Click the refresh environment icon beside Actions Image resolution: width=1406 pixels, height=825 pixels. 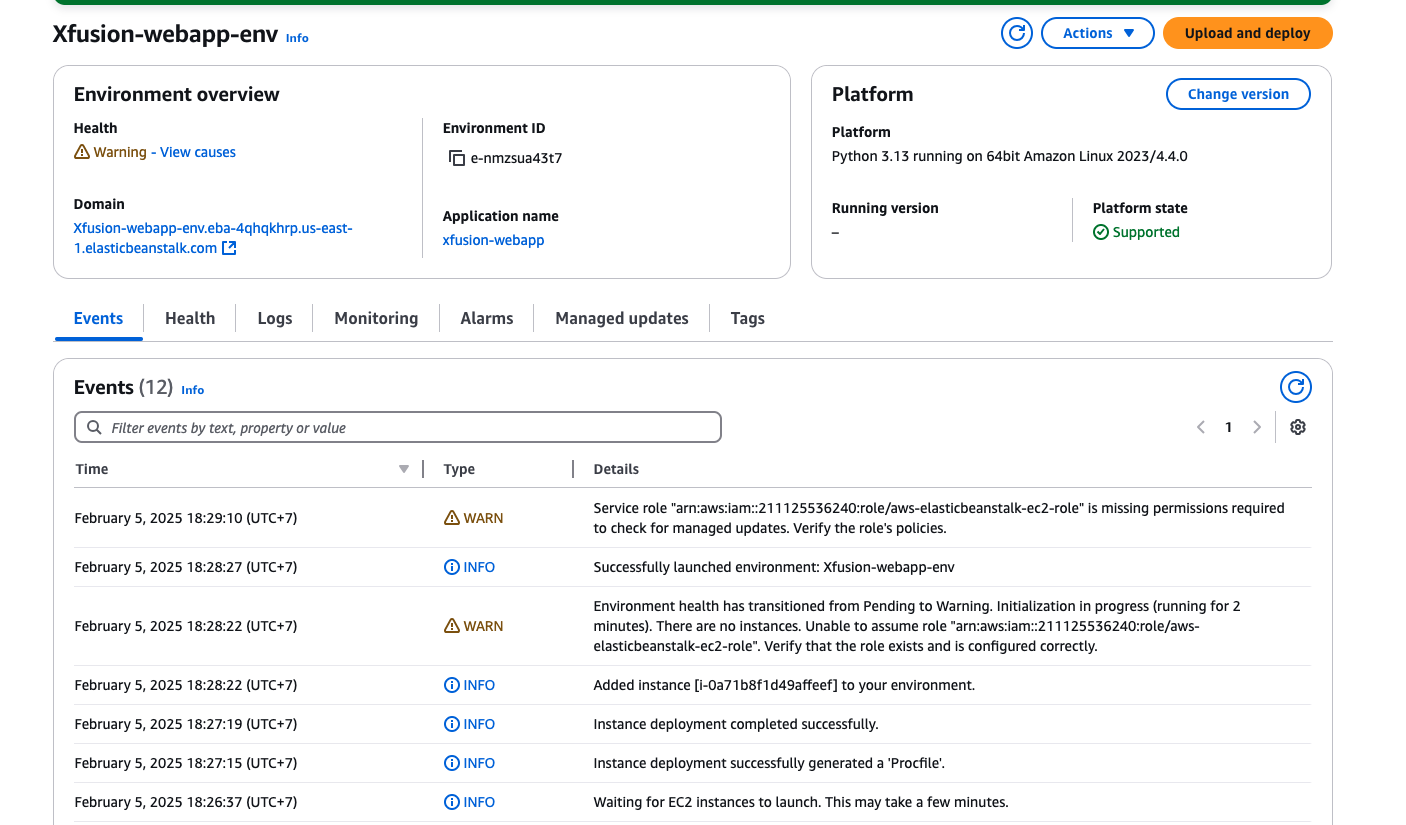pos(1017,33)
